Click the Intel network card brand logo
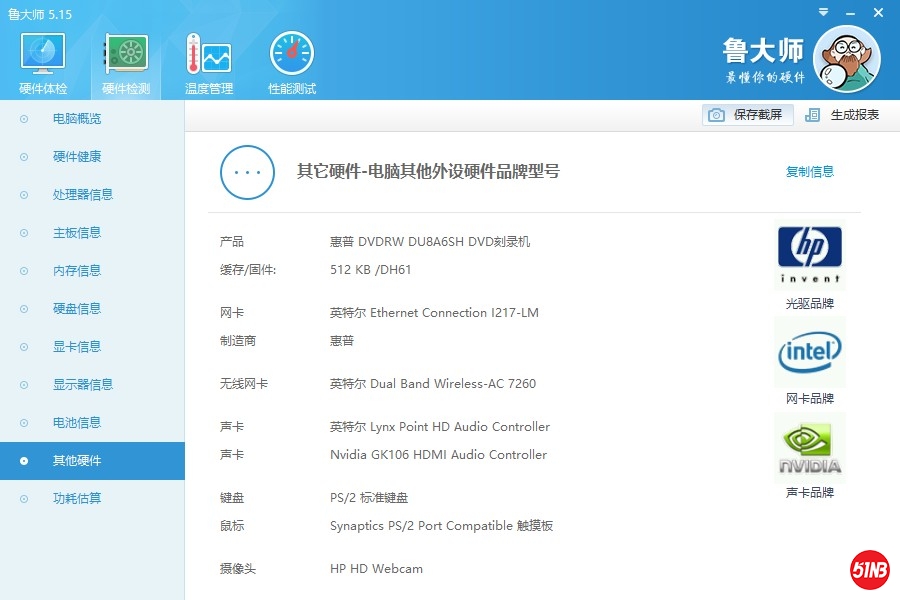Viewport: 900px width, 600px height. coord(809,352)
